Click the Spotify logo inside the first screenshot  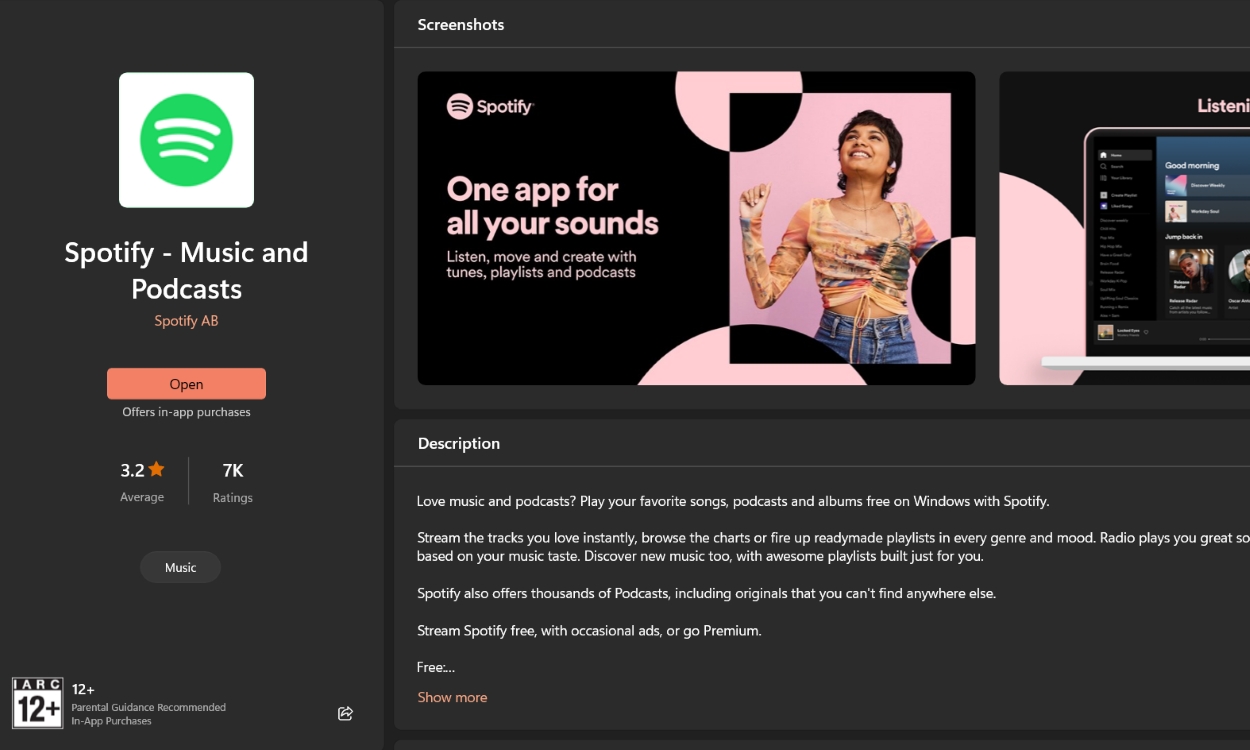[490, 106]
